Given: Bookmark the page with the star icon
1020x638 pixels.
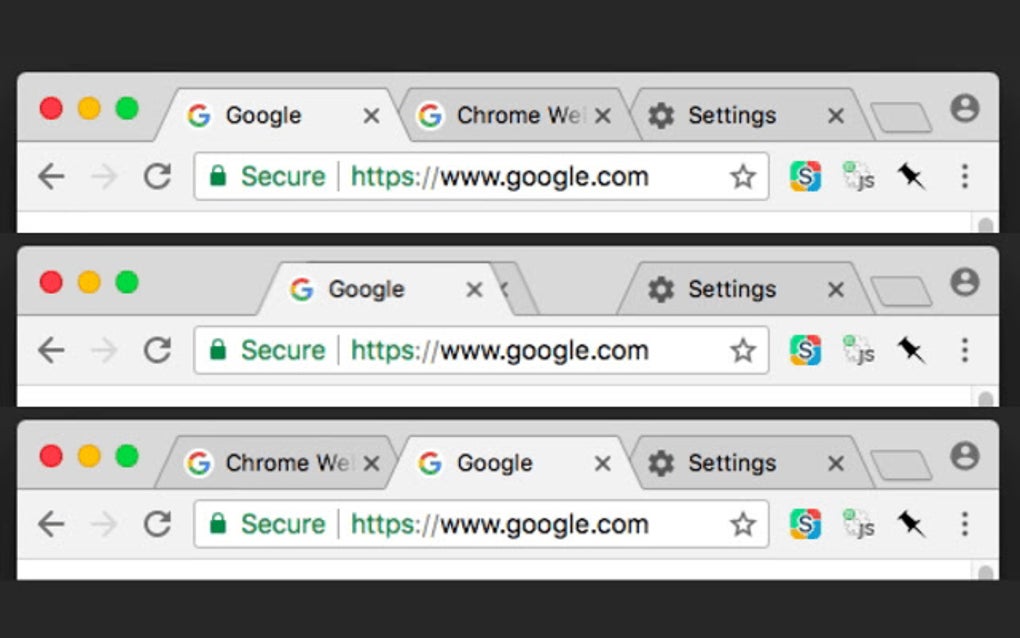Looking at the screenshot, I should pyautogui.click(x=743, y=176).
